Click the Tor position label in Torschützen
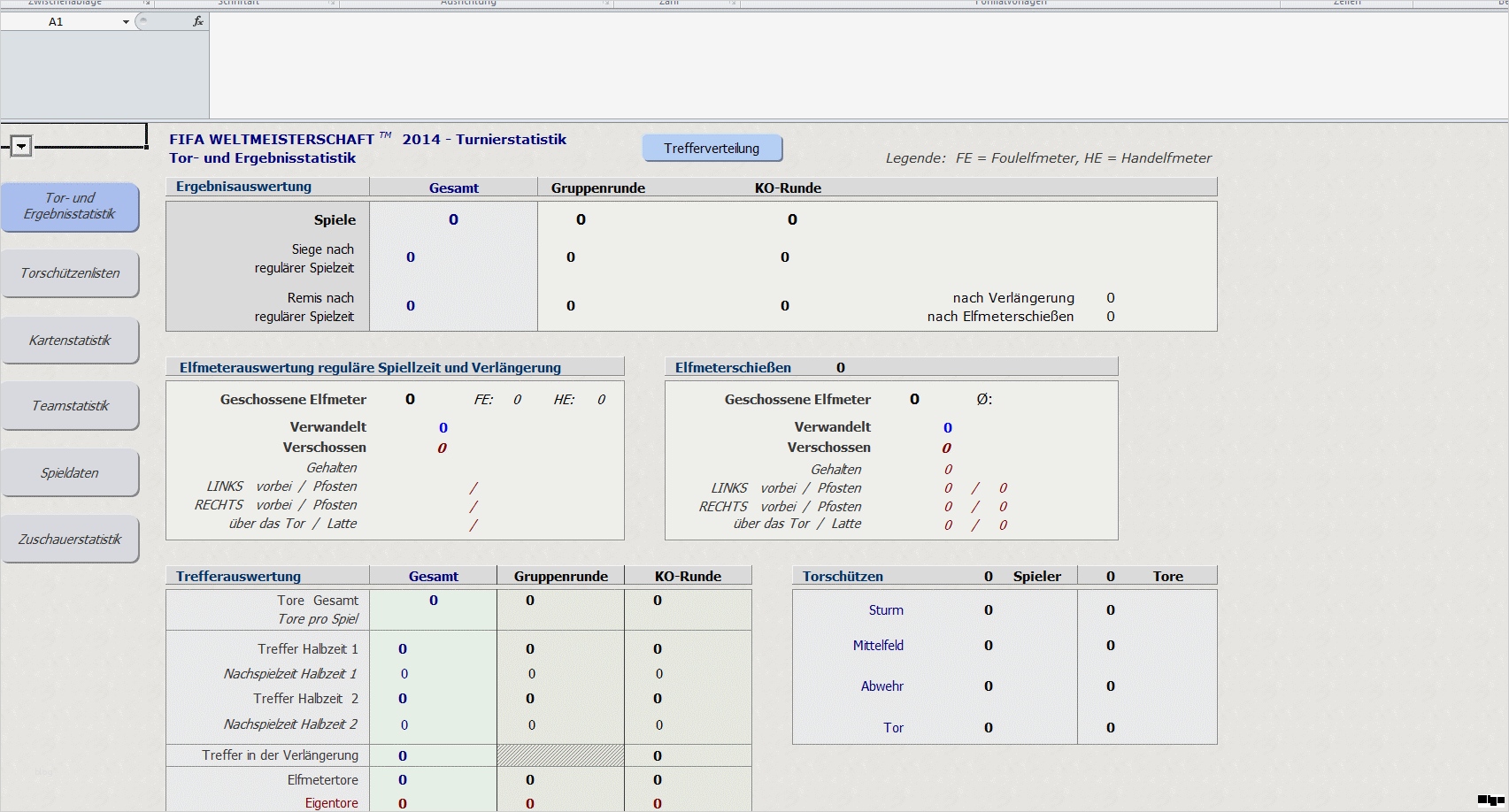 pos(893,728)
